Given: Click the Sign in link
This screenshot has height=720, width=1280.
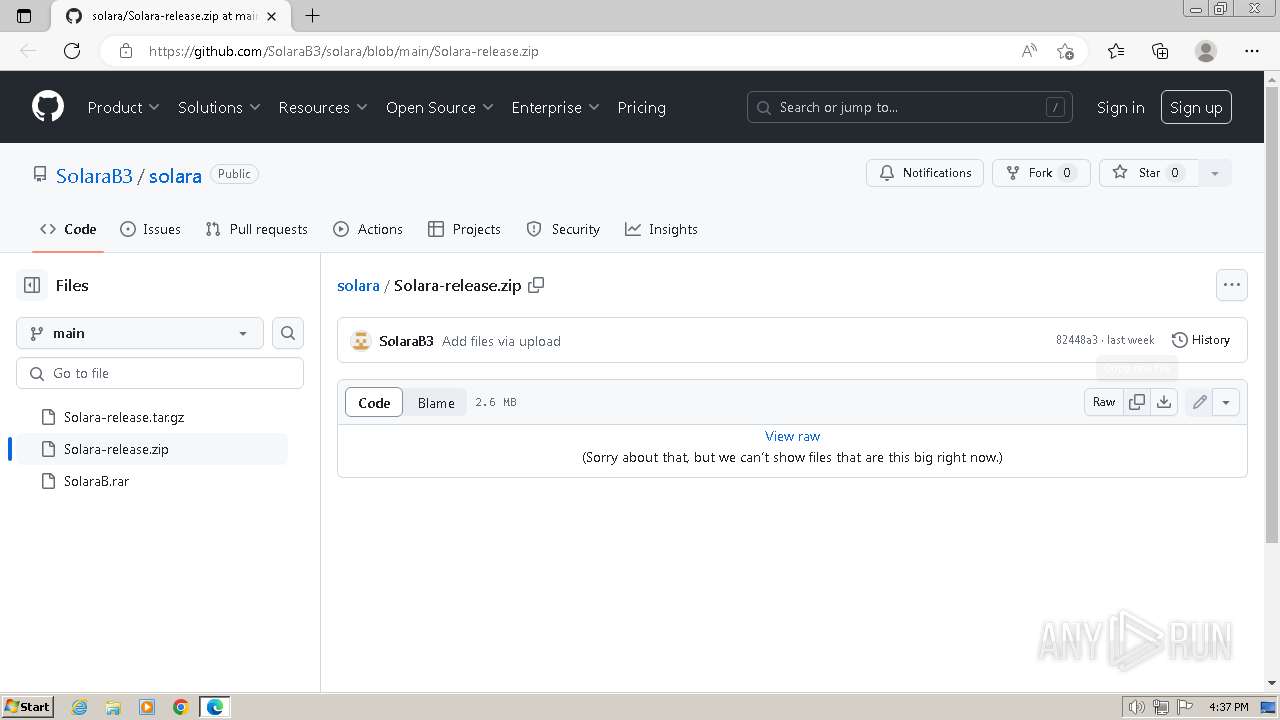Looking at the screenshot, I should coord(1120,107).
